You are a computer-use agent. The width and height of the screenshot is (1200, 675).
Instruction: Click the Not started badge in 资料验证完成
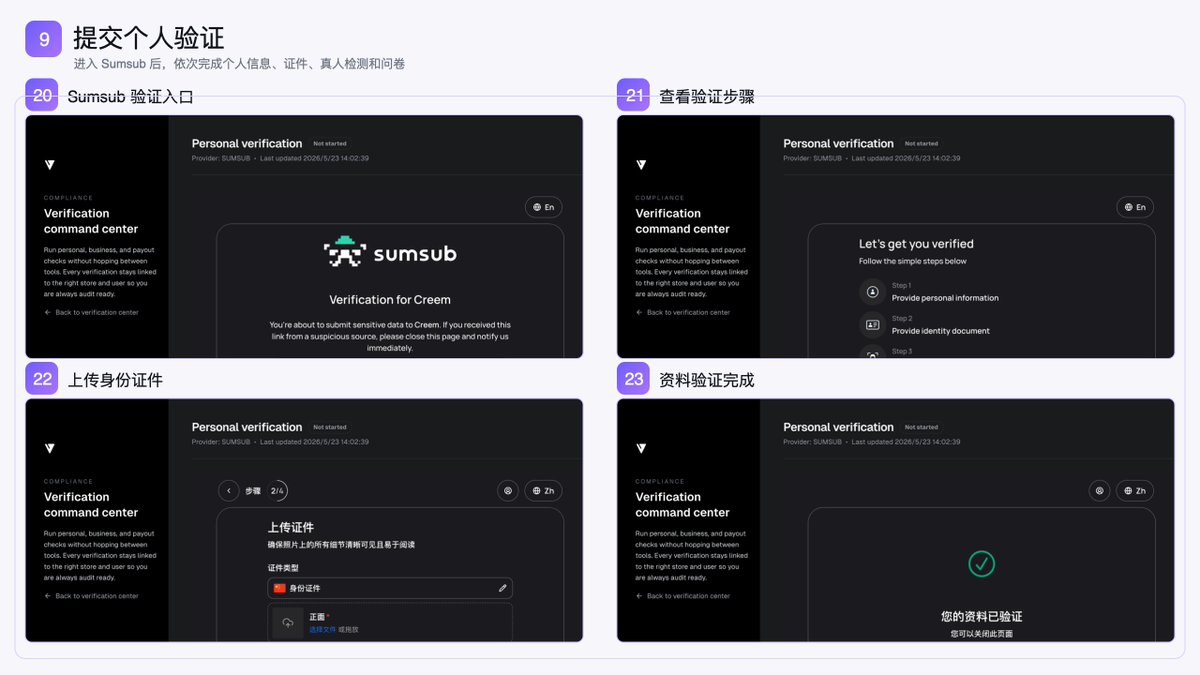[x=922, y=427]
